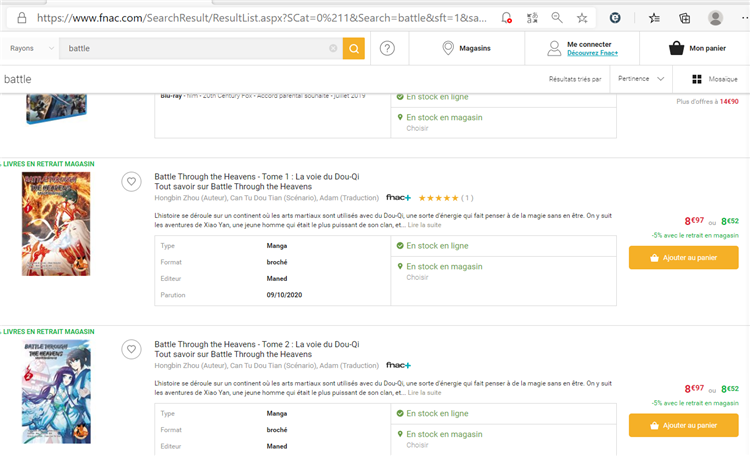Click Ajouter au panier for Tome 1
Viewport: 750px width, 456px height.
(x=684, y=257)
